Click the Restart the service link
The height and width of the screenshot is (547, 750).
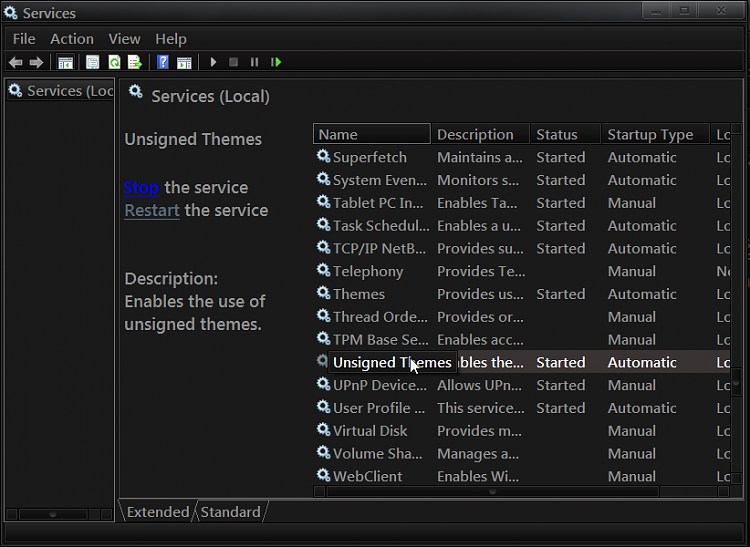pyautogui.click(x=152, y=210)
